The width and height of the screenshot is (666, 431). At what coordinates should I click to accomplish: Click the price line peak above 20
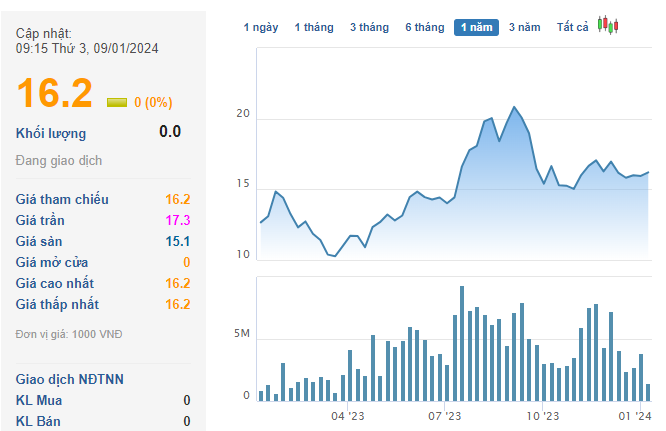tap(514, 107)
